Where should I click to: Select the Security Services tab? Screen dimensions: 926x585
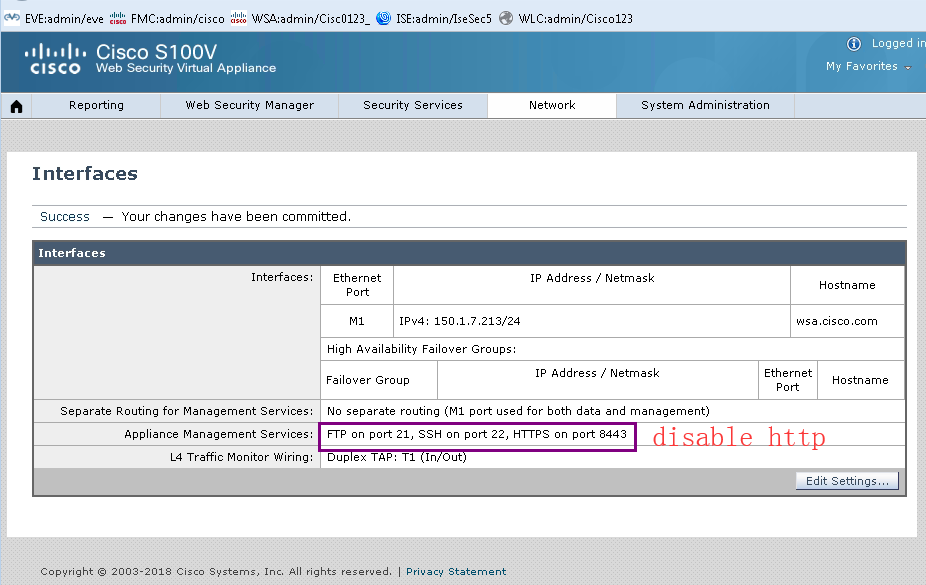click(413, 104)
